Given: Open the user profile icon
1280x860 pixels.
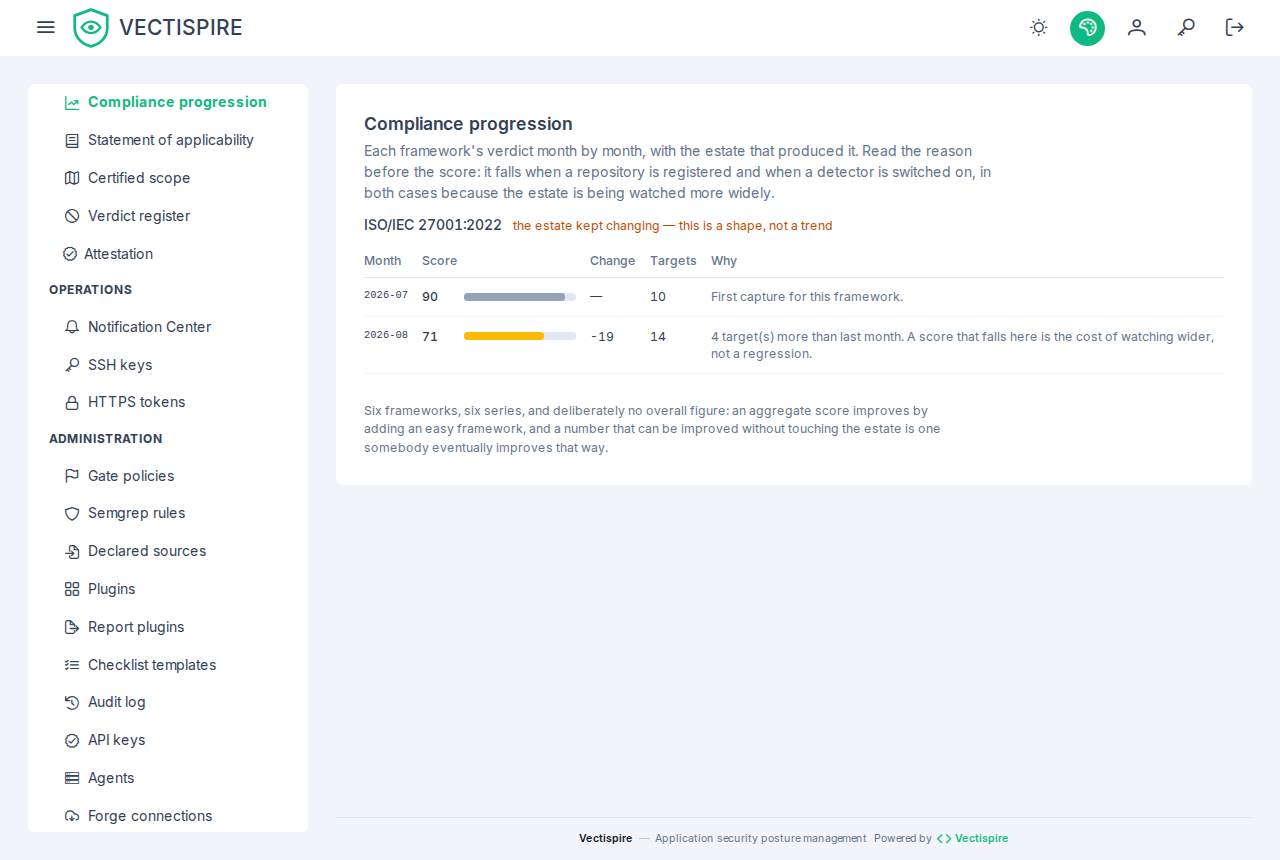Looking at the screenshot, I should point(1137,27).
